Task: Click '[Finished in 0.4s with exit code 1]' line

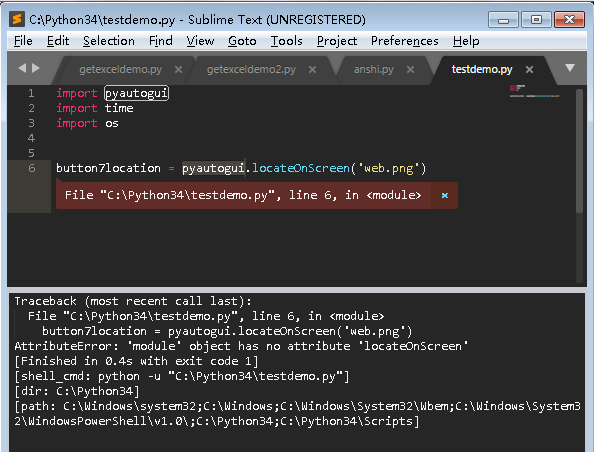Action: pos(136,361)
